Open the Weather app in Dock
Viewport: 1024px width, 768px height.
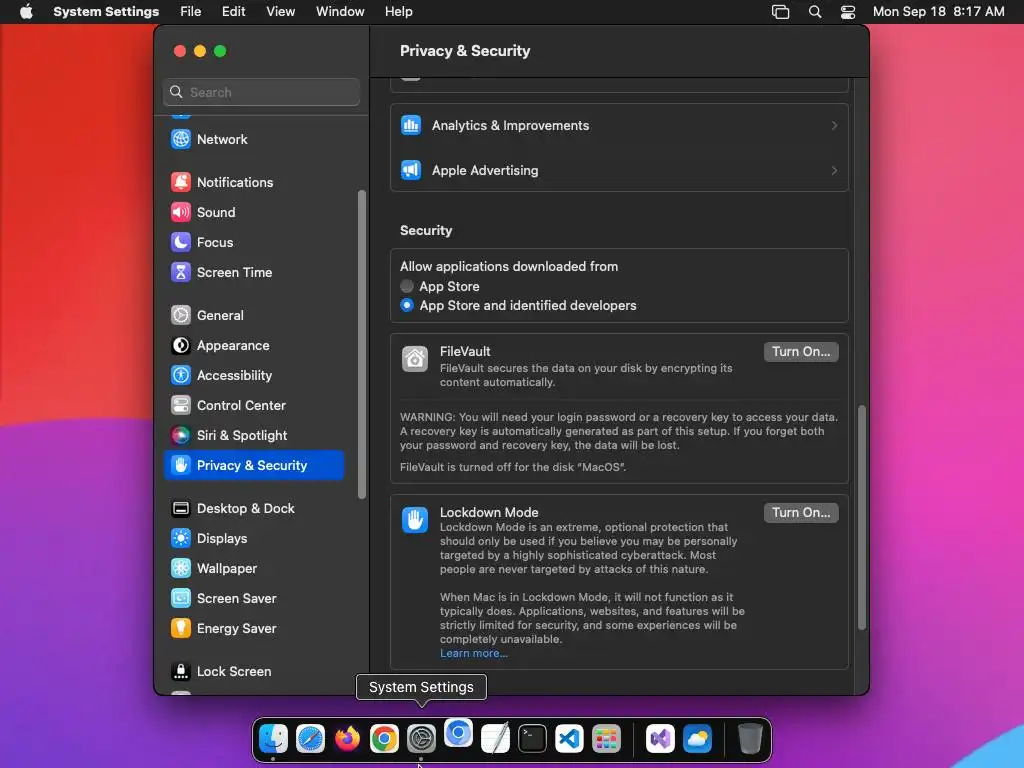click(697, 739)
